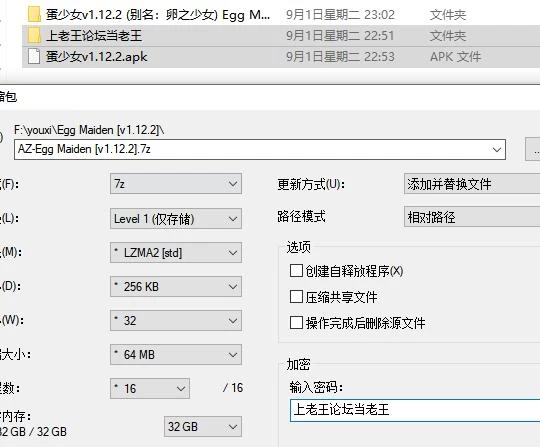Image resolution: width=540 pixels, height=447 pixels.
Task: Click the path text F:\youxi\Egg Maiden [v1.12.2]\
Action: 89,130
